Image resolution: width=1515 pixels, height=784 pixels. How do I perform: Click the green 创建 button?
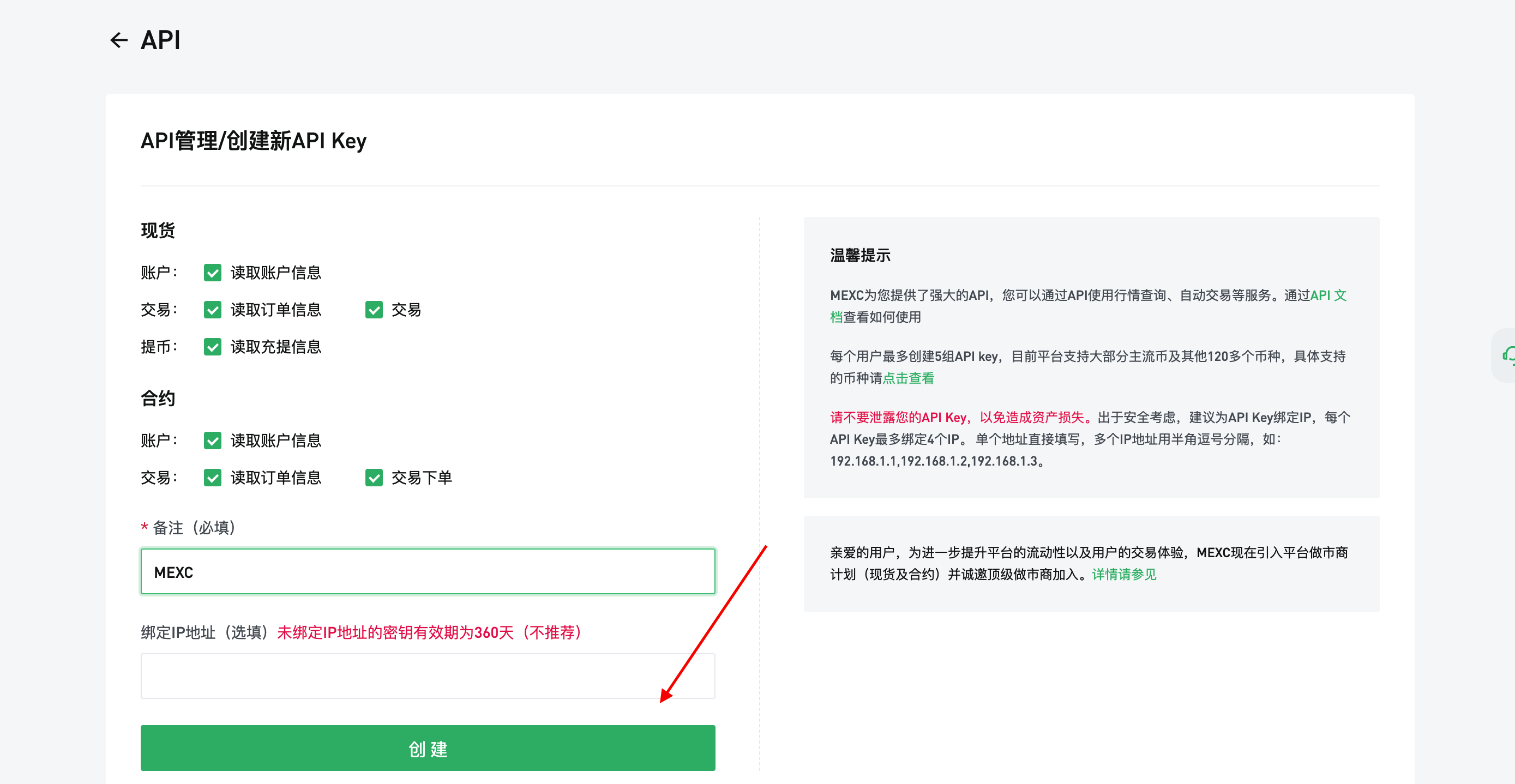point(428,748)
